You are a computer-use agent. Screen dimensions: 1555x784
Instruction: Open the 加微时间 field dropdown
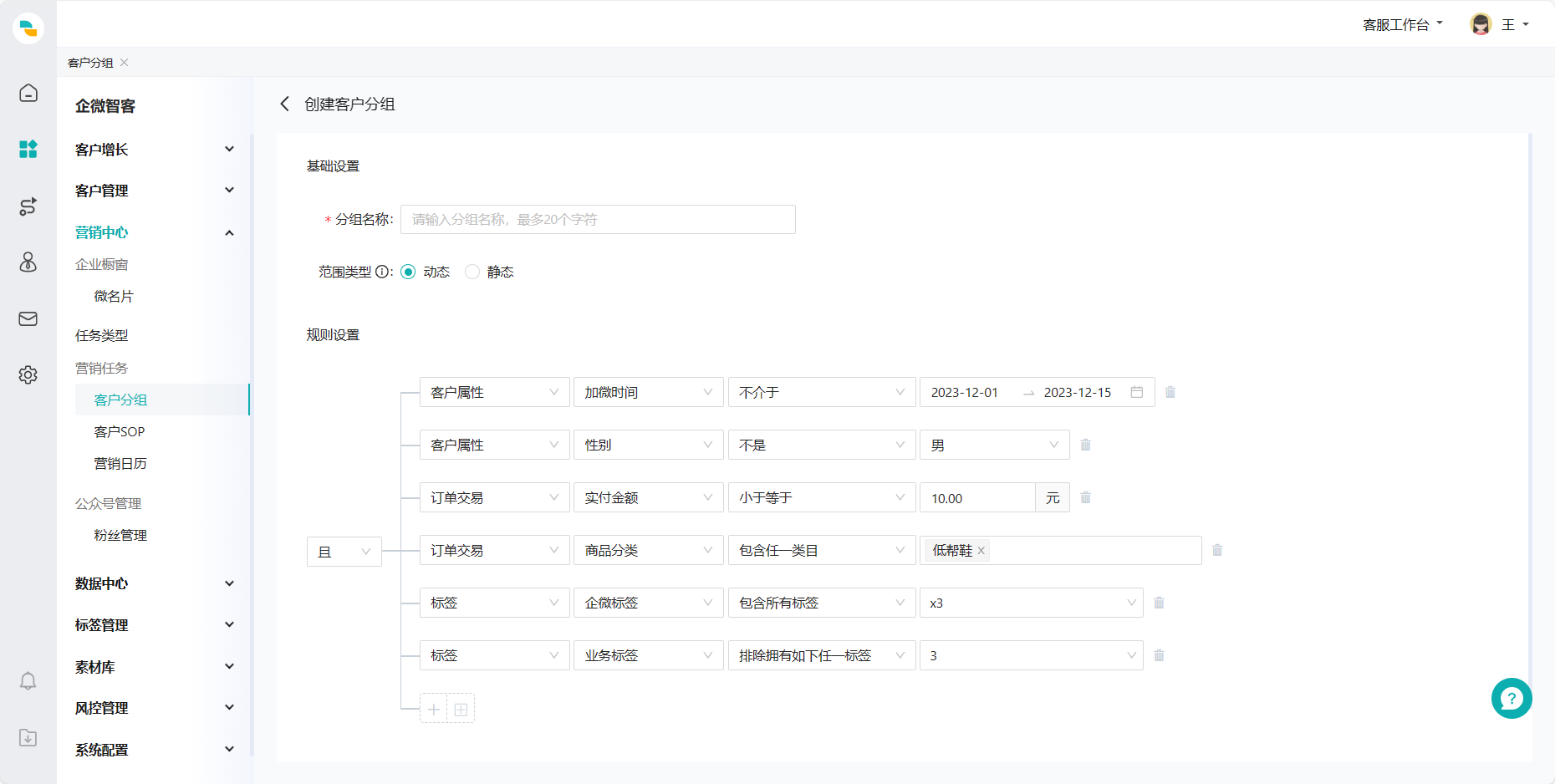pyautogui.click(x=649, y=392)
